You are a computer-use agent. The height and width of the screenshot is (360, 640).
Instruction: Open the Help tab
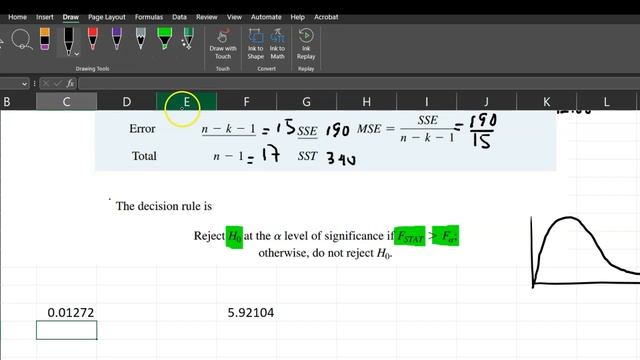pos(298,17)
